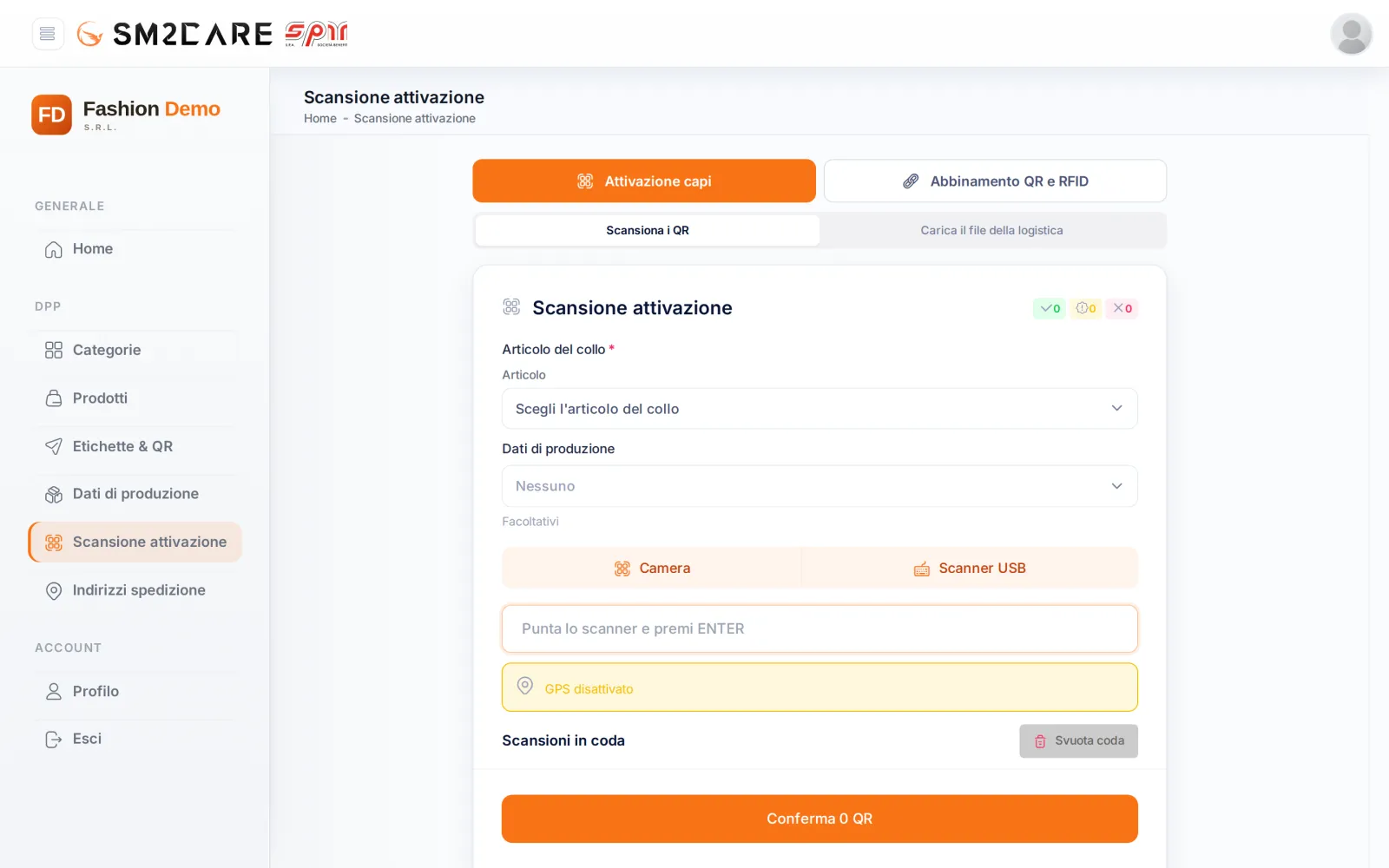Click the GPS disattivato notice
Image resolution: width=1389 pixels, height=868 pixels.
point(820,687)
